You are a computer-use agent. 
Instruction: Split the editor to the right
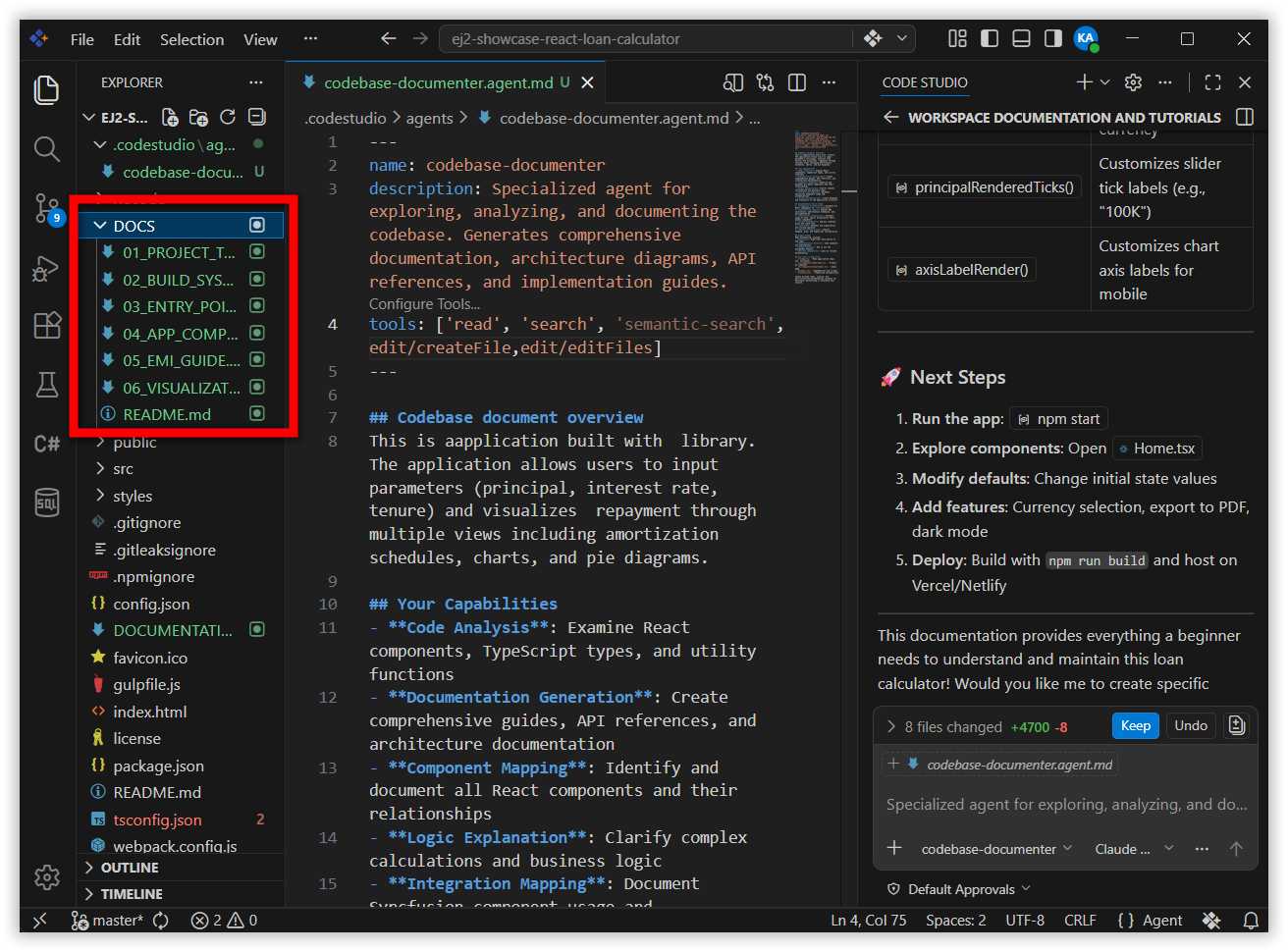[x=797, y=82]
